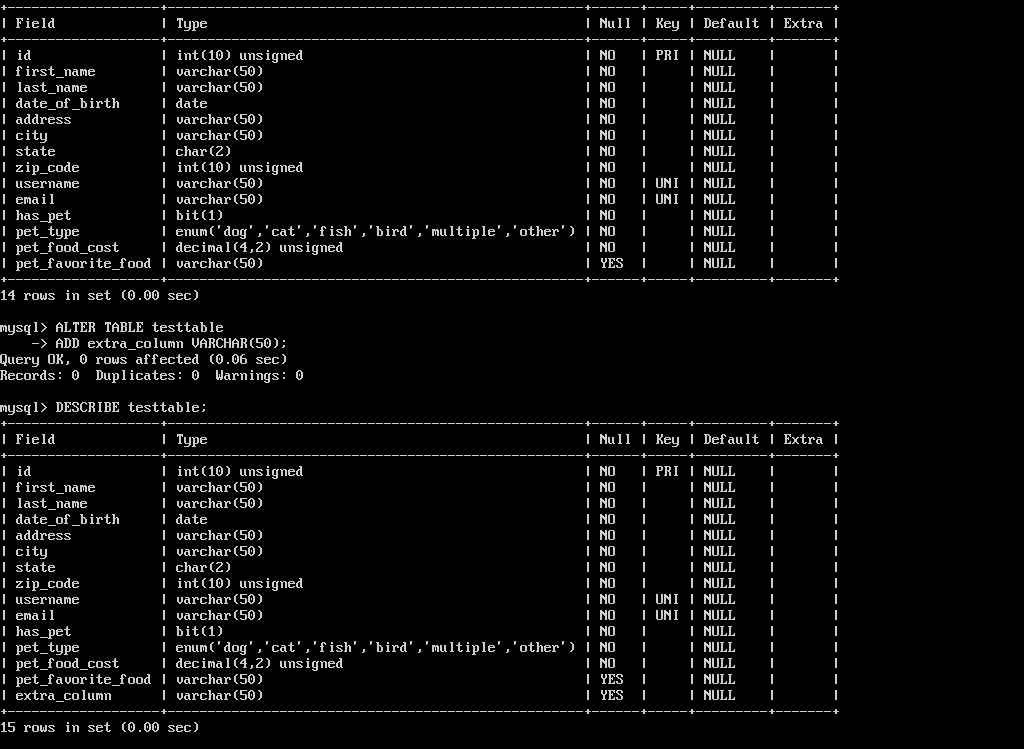
Task: Click the bit(1) type for has_pet in second table
Action: point(199,631)
